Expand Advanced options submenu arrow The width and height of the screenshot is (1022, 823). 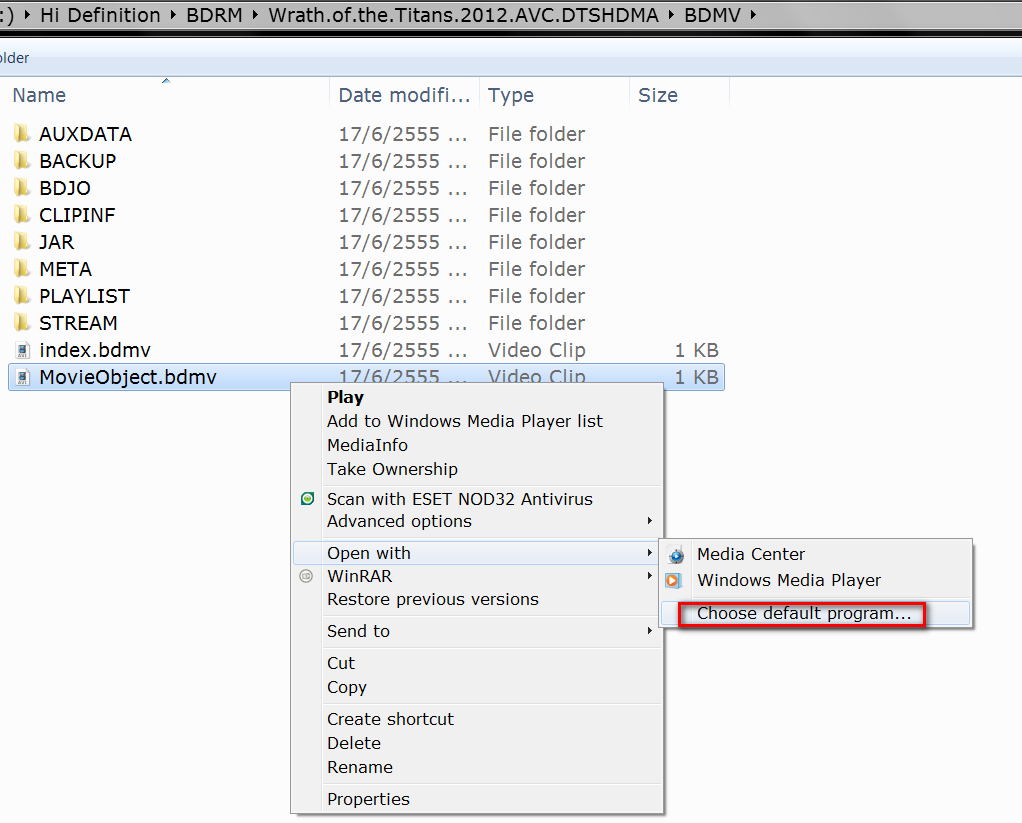point(650,521)
